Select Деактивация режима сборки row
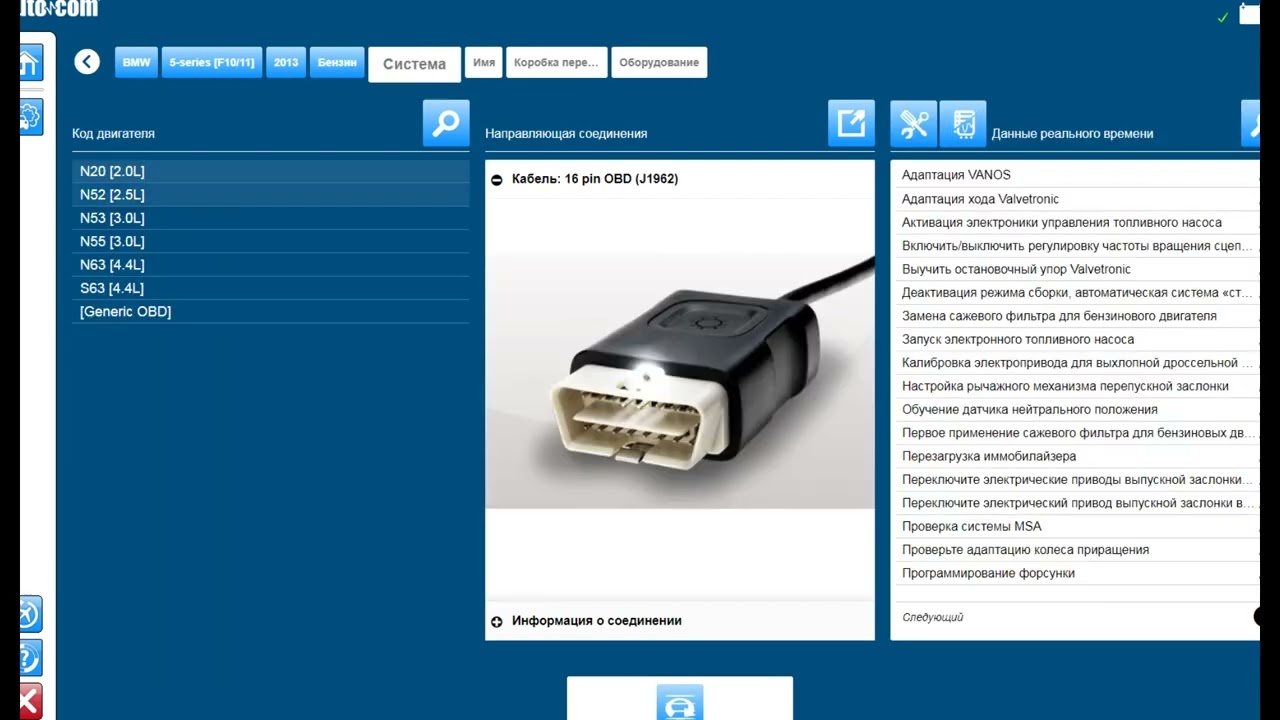Screen dimensions: 1280x720 coord(1075,292)
